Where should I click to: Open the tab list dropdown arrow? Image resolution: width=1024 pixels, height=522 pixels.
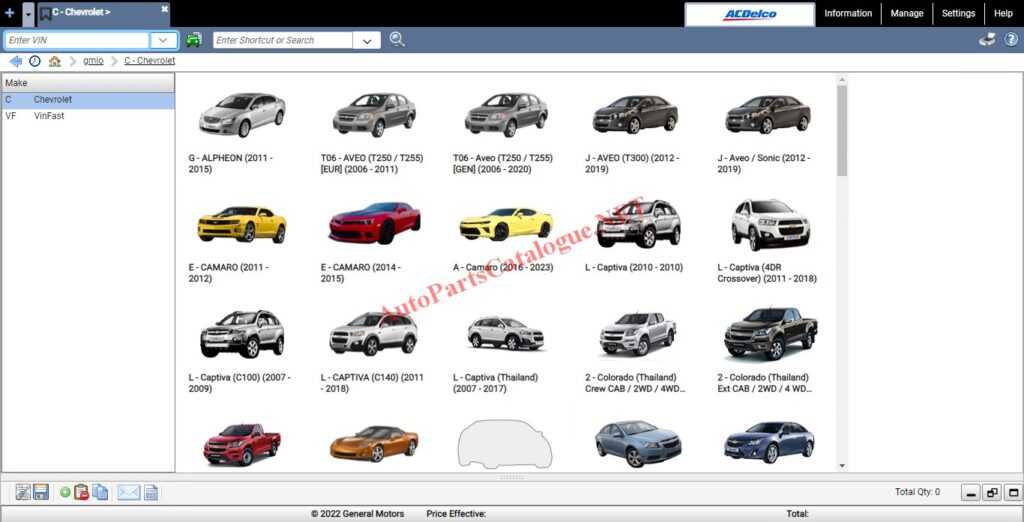point(28,14)
